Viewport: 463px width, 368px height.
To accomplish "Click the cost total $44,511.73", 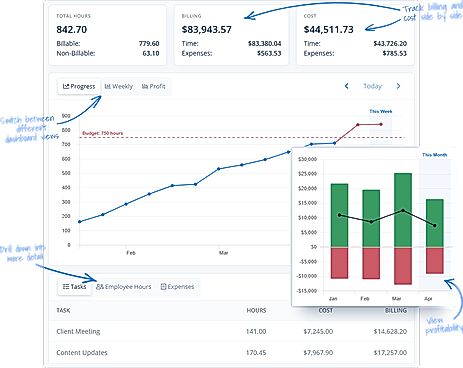I will [x=329, y=30].
